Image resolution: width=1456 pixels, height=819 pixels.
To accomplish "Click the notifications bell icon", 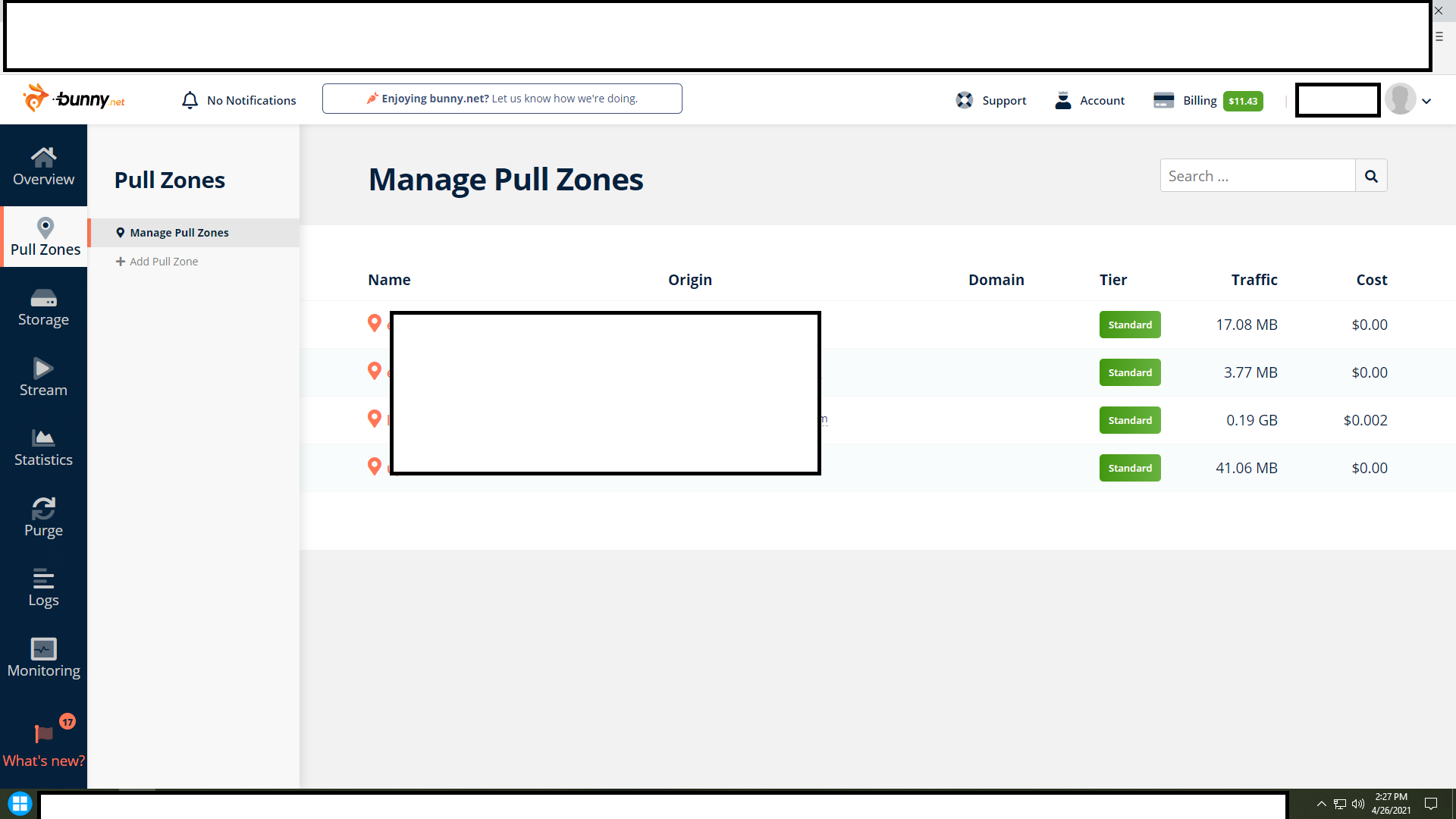I will click(x=190, y=100).
